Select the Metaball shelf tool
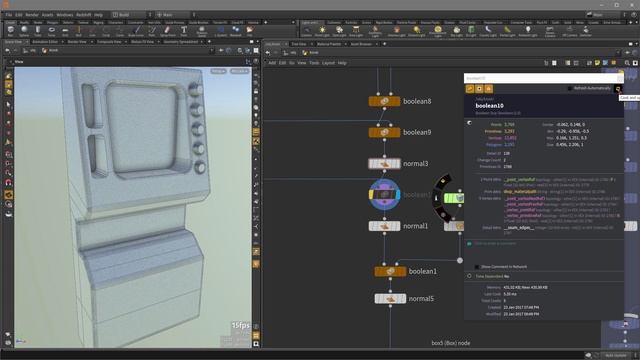The image size is (640, 360). click(236, 31)
